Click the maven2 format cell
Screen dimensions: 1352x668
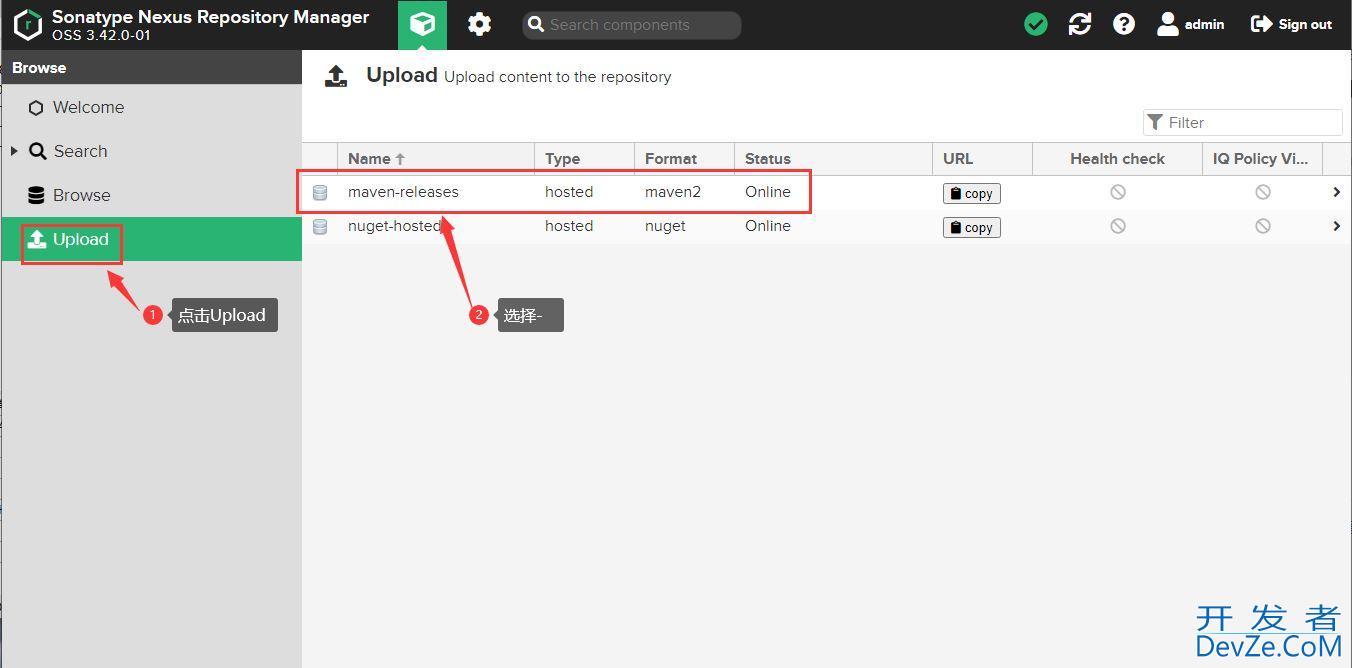click(673, 192)
